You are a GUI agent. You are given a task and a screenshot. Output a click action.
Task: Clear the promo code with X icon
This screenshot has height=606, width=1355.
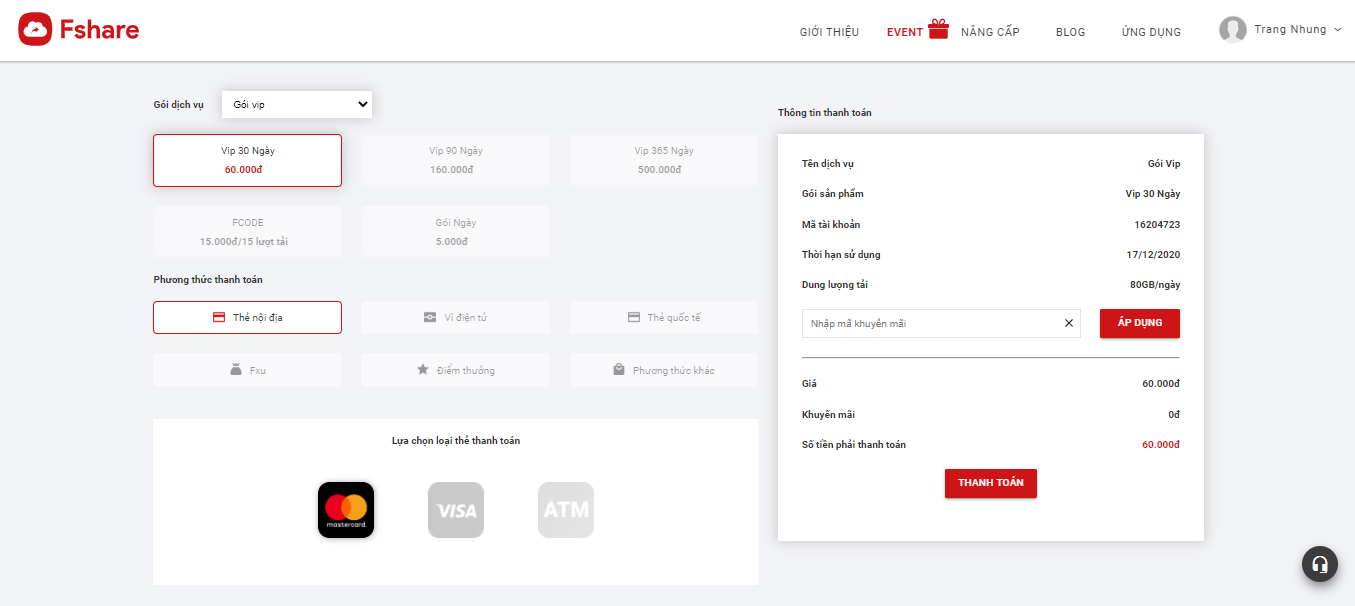[x=1068, y=323]
